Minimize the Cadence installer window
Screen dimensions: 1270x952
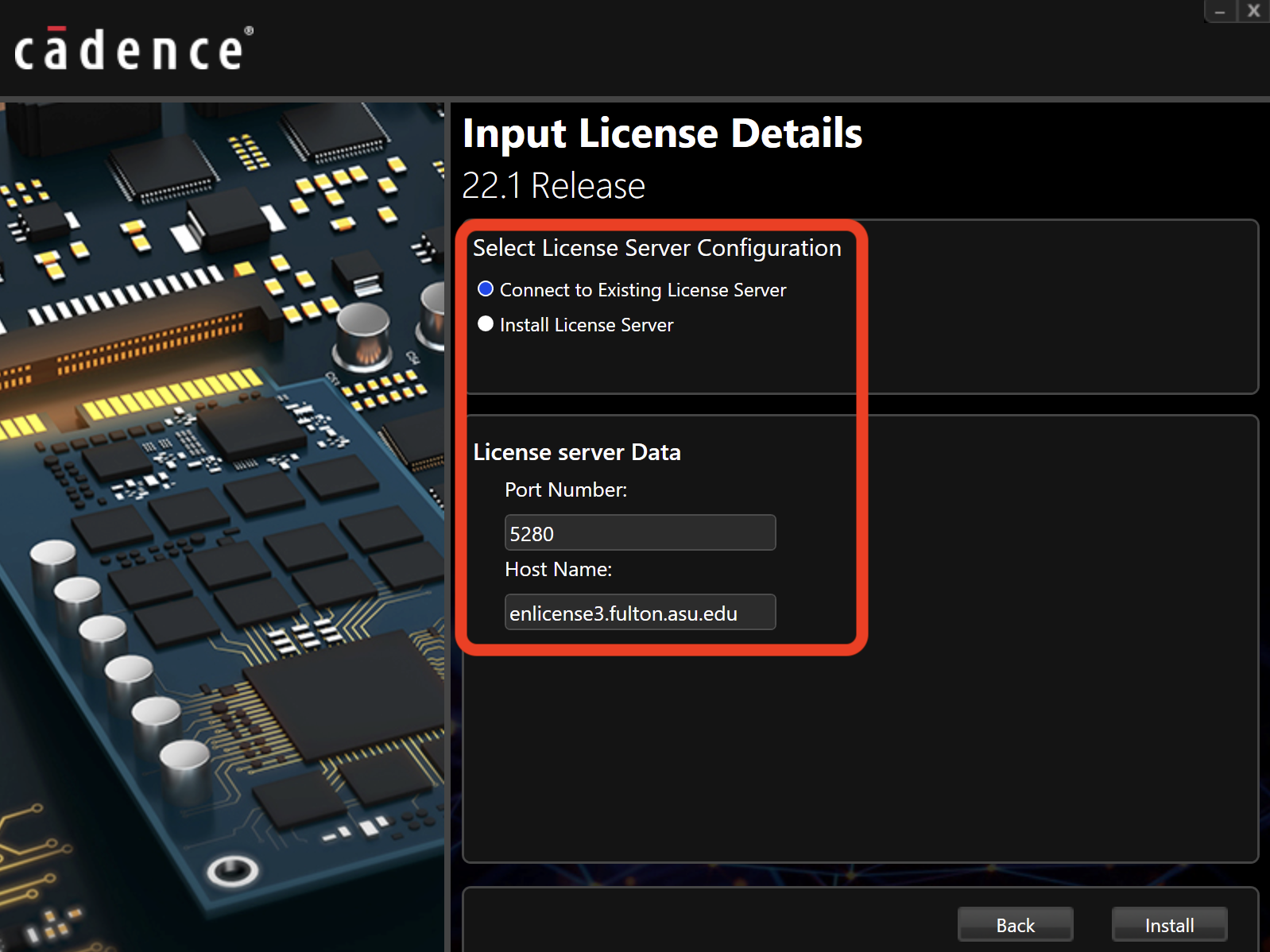tap(1220, 11)
